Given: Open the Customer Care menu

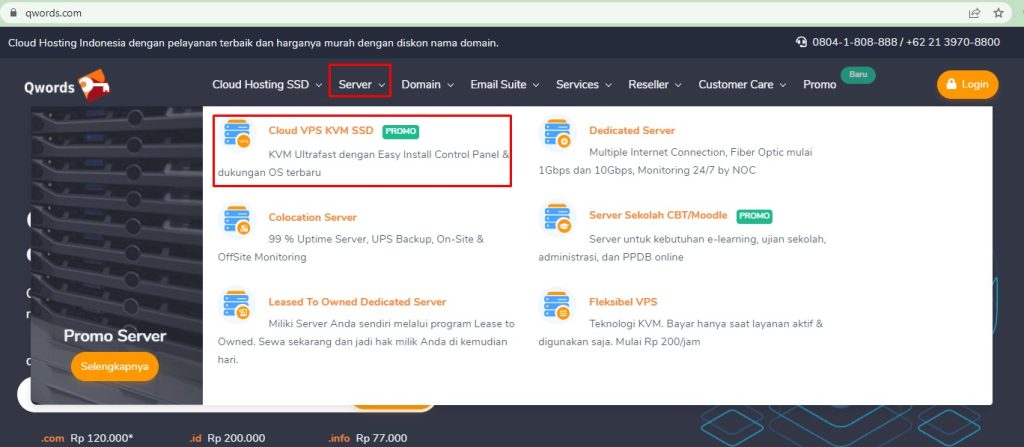Looking at the screenshot, I should point(744,85).
